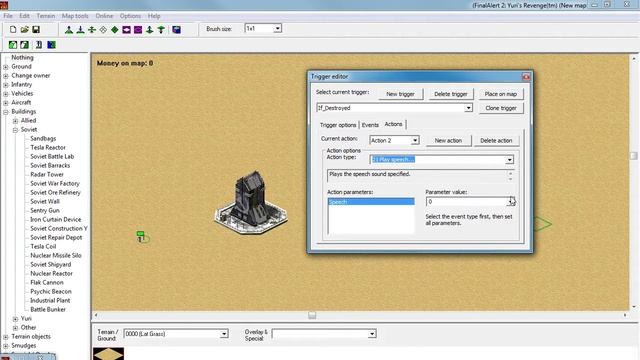Save the map using floppy disk icon
Viewport: 640px width, 360px height.
click(x=36, y=29)
